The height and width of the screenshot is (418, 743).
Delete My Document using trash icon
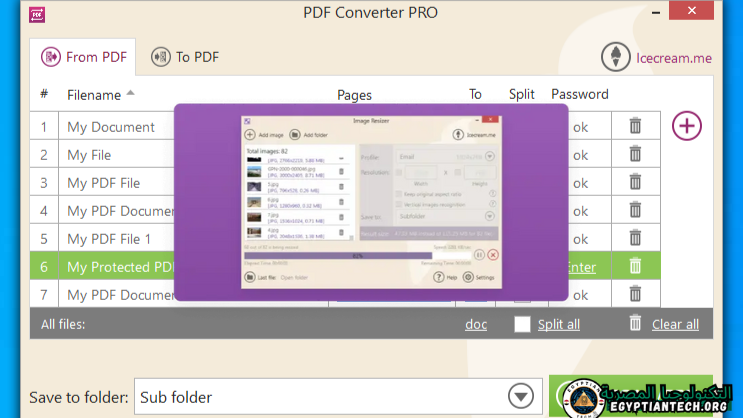pos(635,126)
